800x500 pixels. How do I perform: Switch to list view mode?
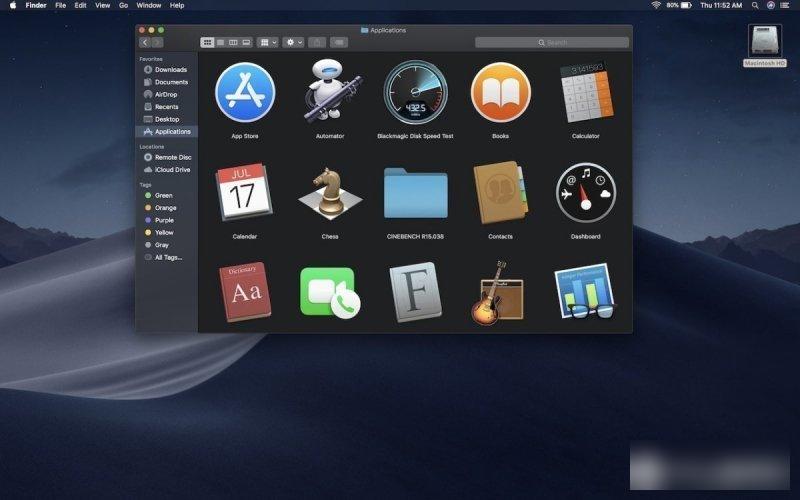[220, 42]
